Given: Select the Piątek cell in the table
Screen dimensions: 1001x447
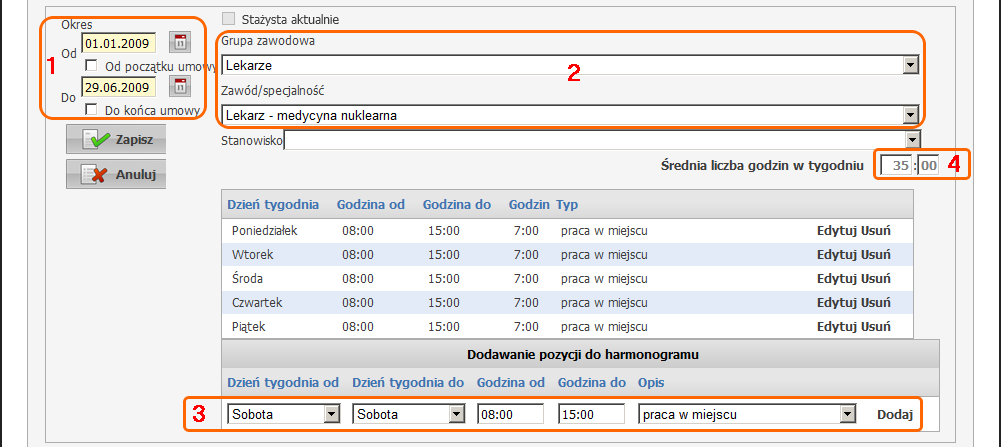Looking at the screenshot, I should coord(248,327).
